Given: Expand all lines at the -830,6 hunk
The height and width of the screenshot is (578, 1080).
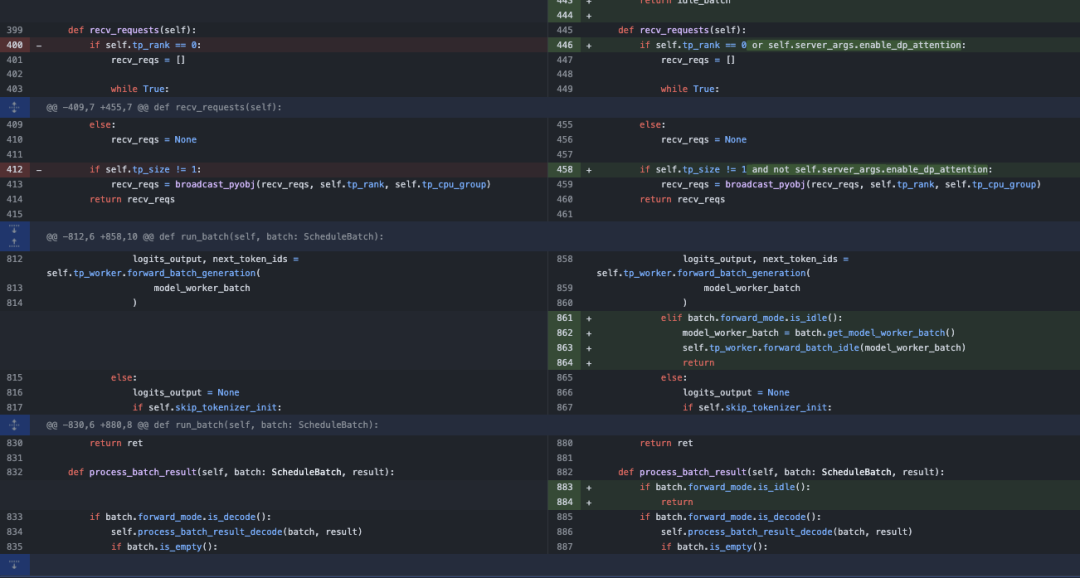Looking at the screenshot, I should point(14,424).
